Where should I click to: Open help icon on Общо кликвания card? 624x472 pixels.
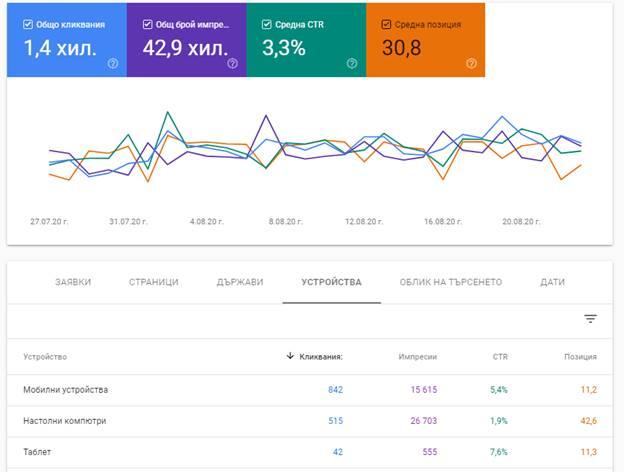point(113,63)
